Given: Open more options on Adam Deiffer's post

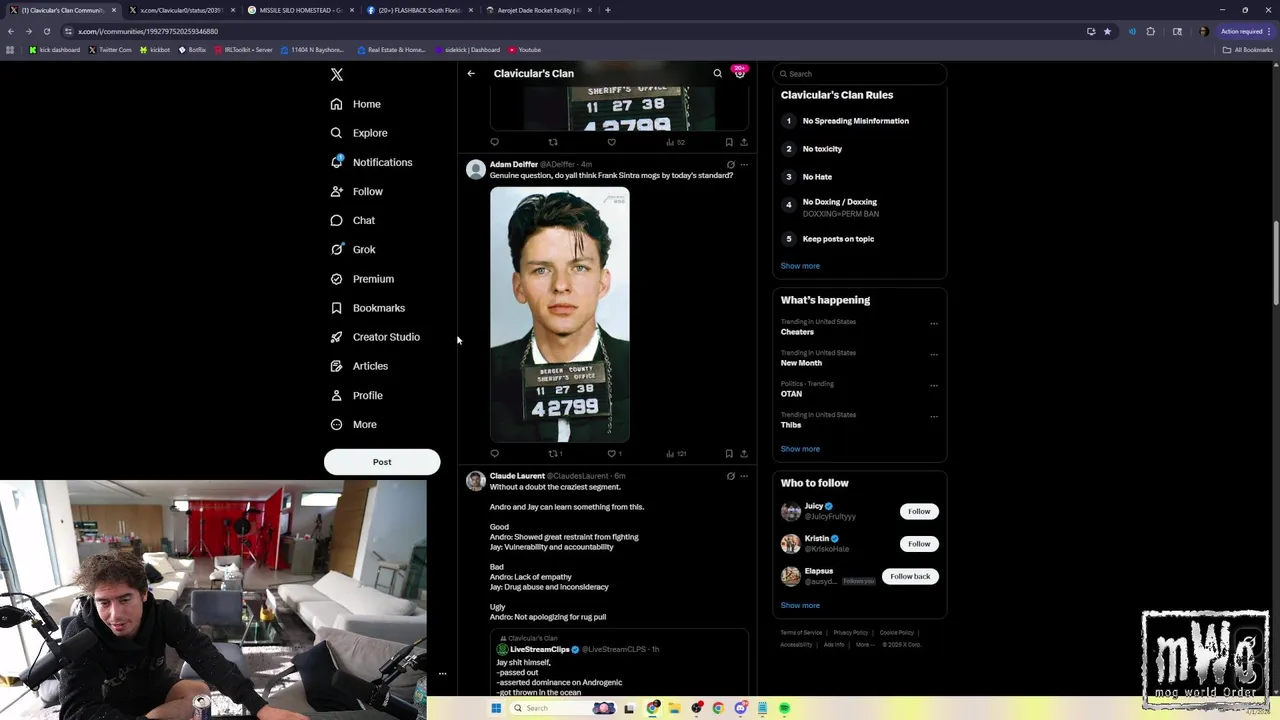Looking at the screenshot, I should (743, 165).
